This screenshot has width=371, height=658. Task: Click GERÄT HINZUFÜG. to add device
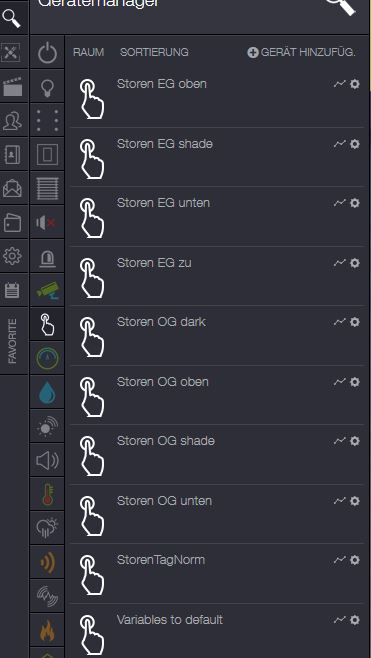301,52
